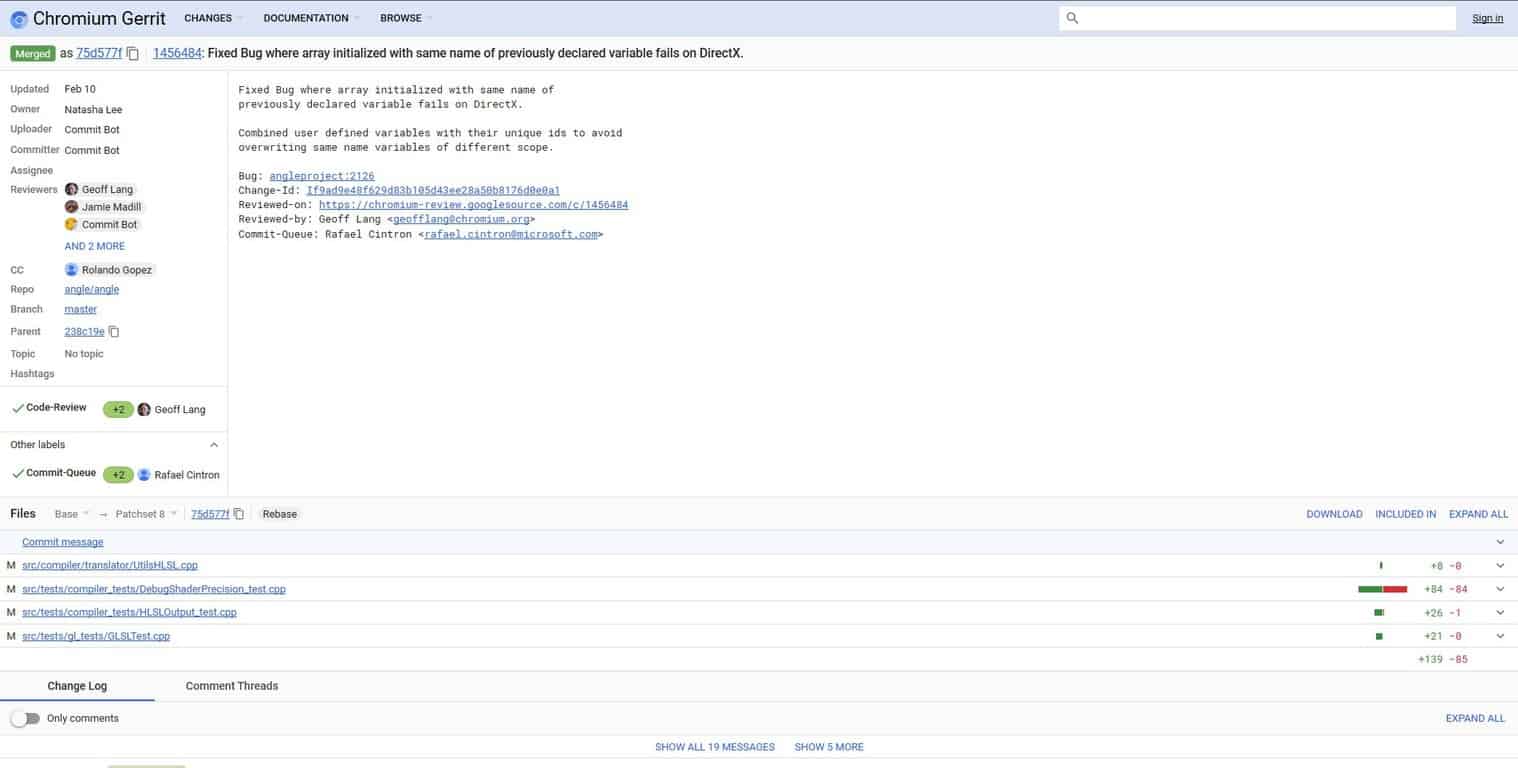Image resolution: width=1518 pixels, height=768 pixels.
Task: Click the search magnifier icon
Action: point(1072,18)
